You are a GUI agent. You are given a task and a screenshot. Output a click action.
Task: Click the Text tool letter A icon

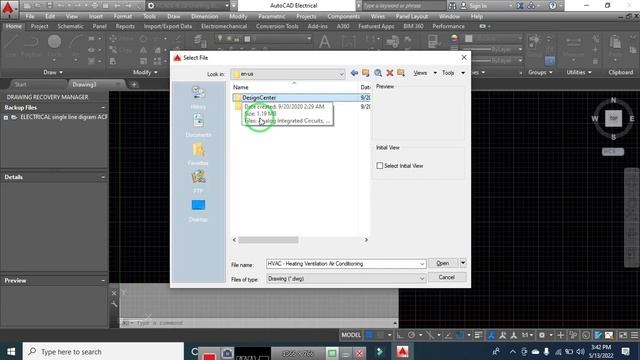click(x=324, y=42)
